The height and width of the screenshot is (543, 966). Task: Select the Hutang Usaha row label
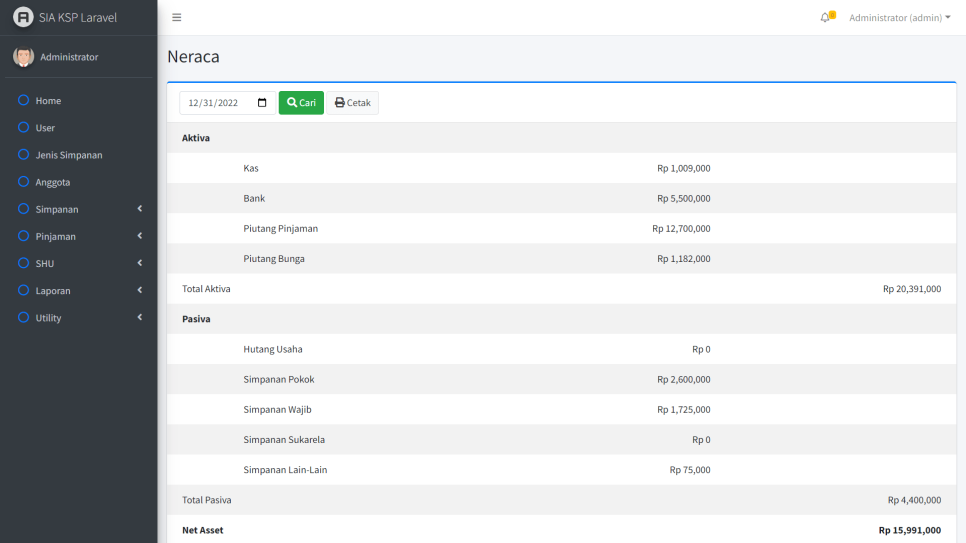(x=273, y=349)
